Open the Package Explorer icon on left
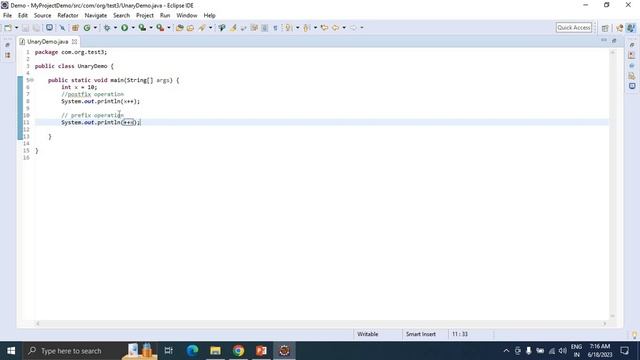640x360 pixels. (x=7, y=55)
